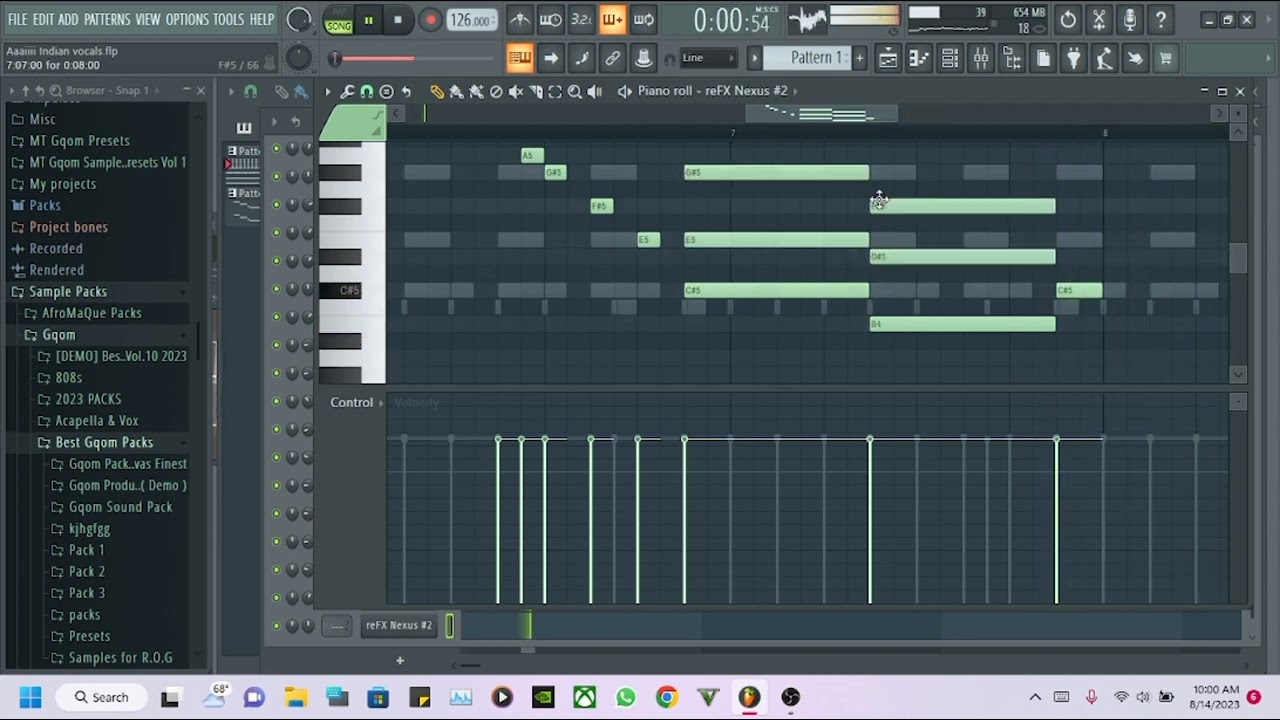Collapse the Sample Packs folder
This screenshot has height=720, width=1280.
click(x=68, y=291)
